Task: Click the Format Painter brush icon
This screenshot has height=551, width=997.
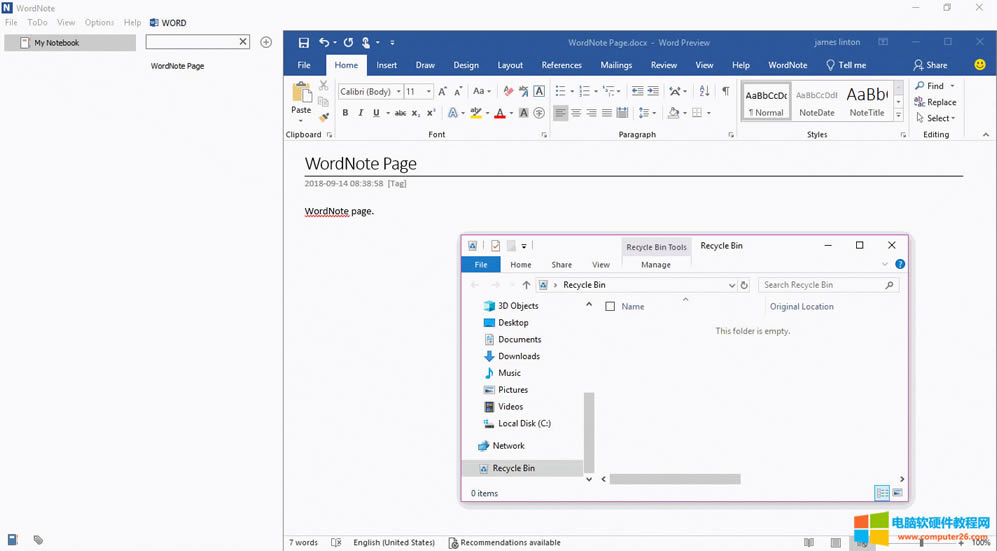Action: [x=323, y=117]
